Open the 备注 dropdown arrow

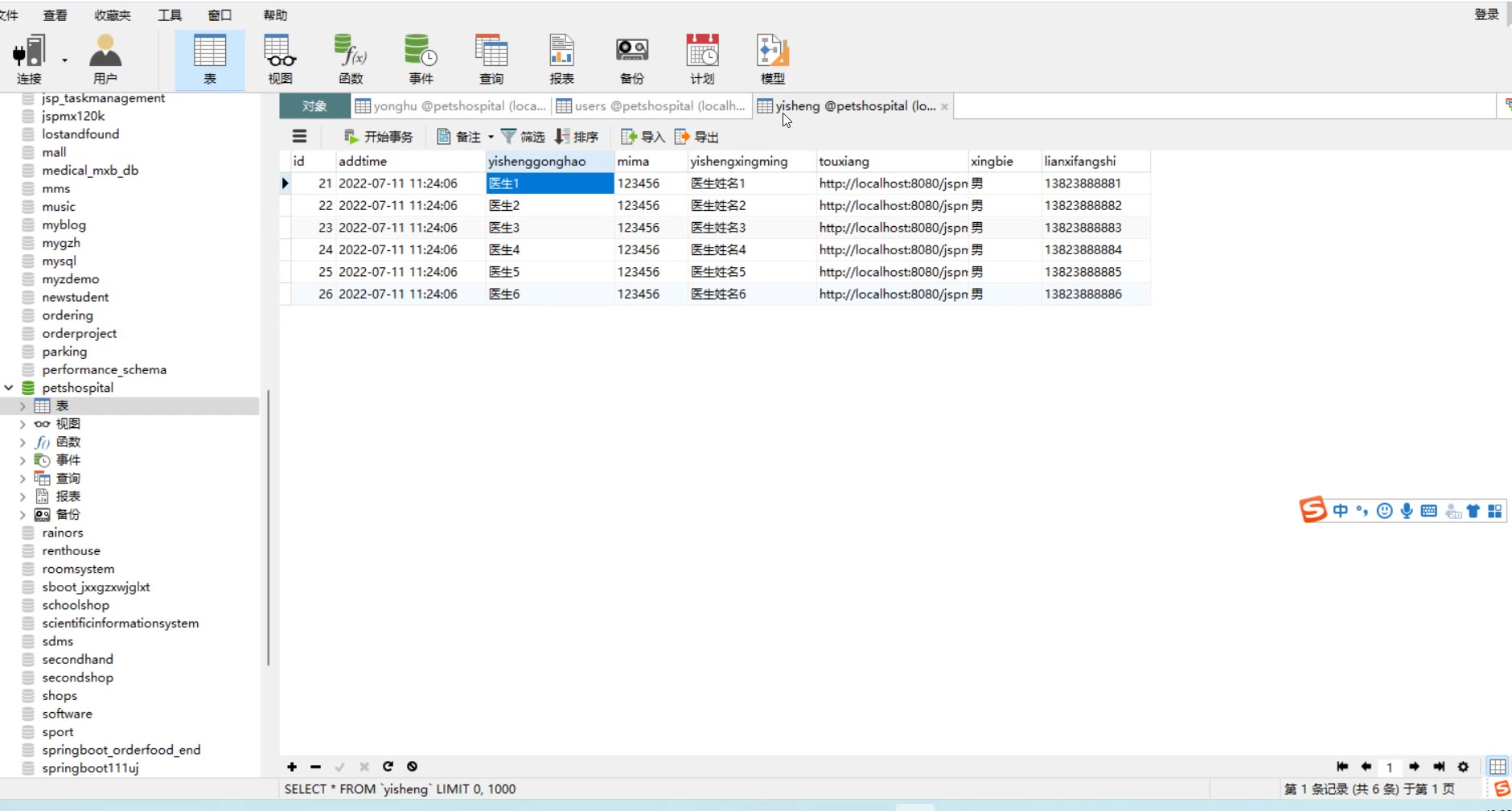[x=491, y=137]
